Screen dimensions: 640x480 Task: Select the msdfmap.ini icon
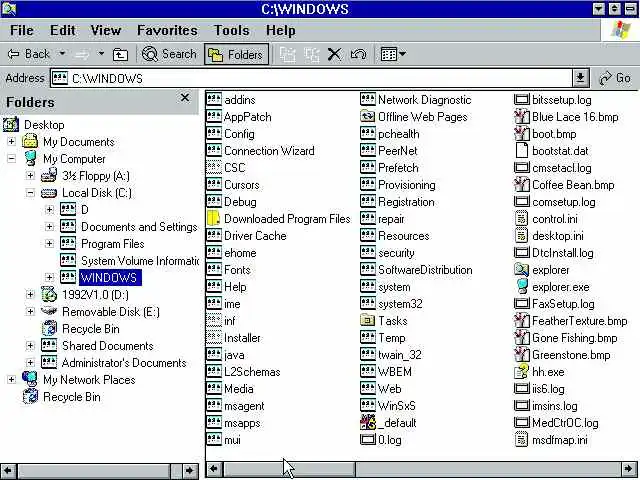(522, 440)
